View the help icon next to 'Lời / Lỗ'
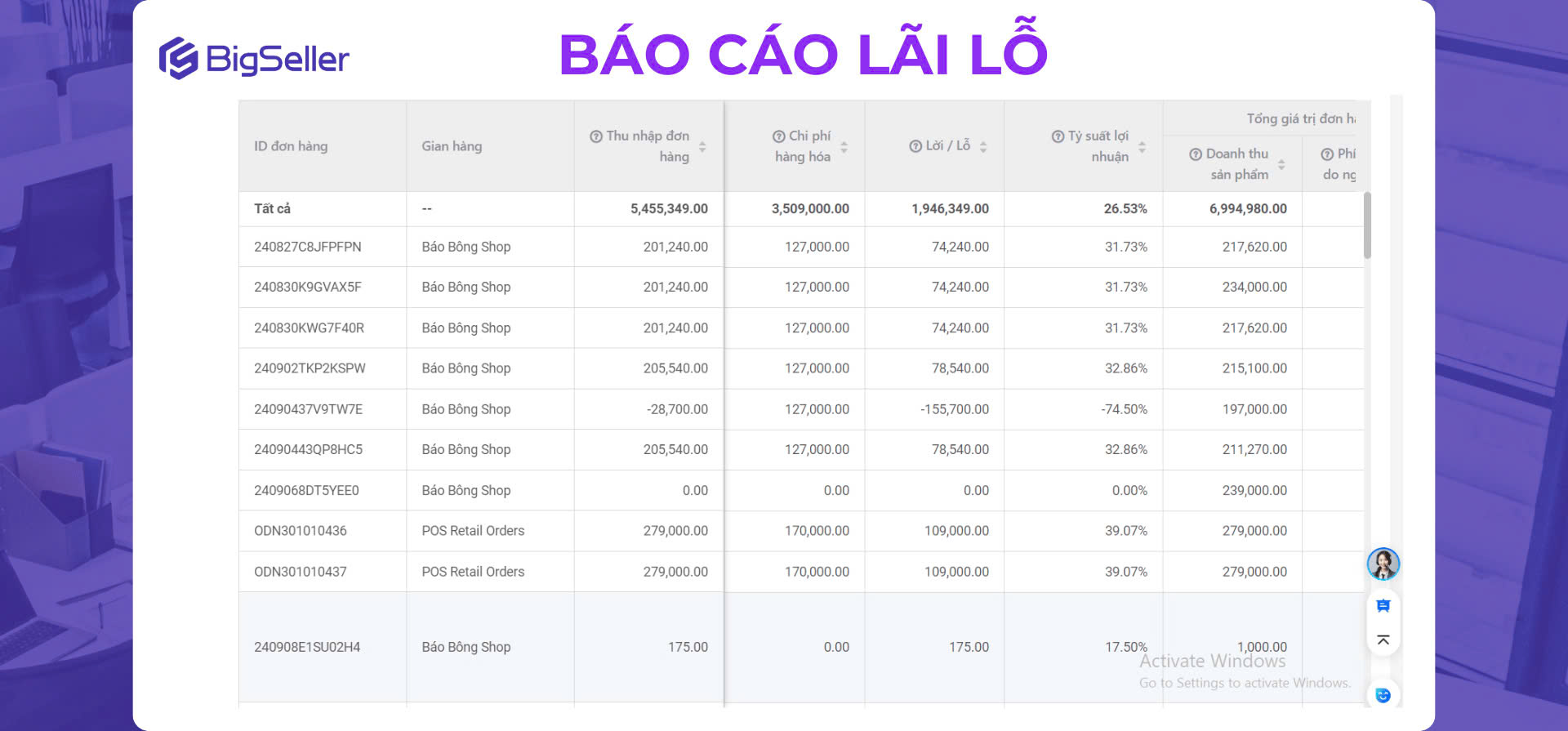 [x=914, y=145]
